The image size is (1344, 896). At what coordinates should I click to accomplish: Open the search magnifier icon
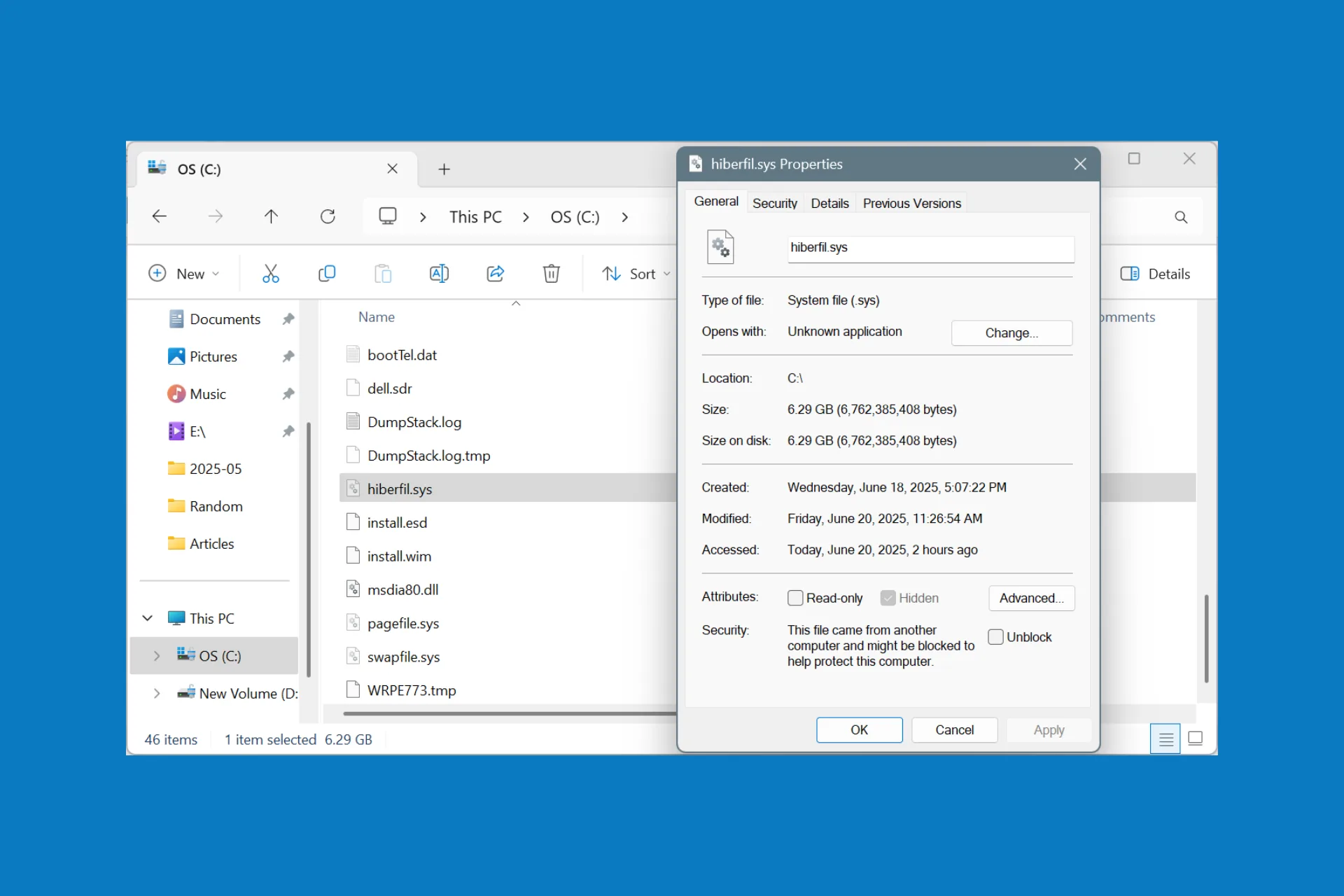[1181, 217]
